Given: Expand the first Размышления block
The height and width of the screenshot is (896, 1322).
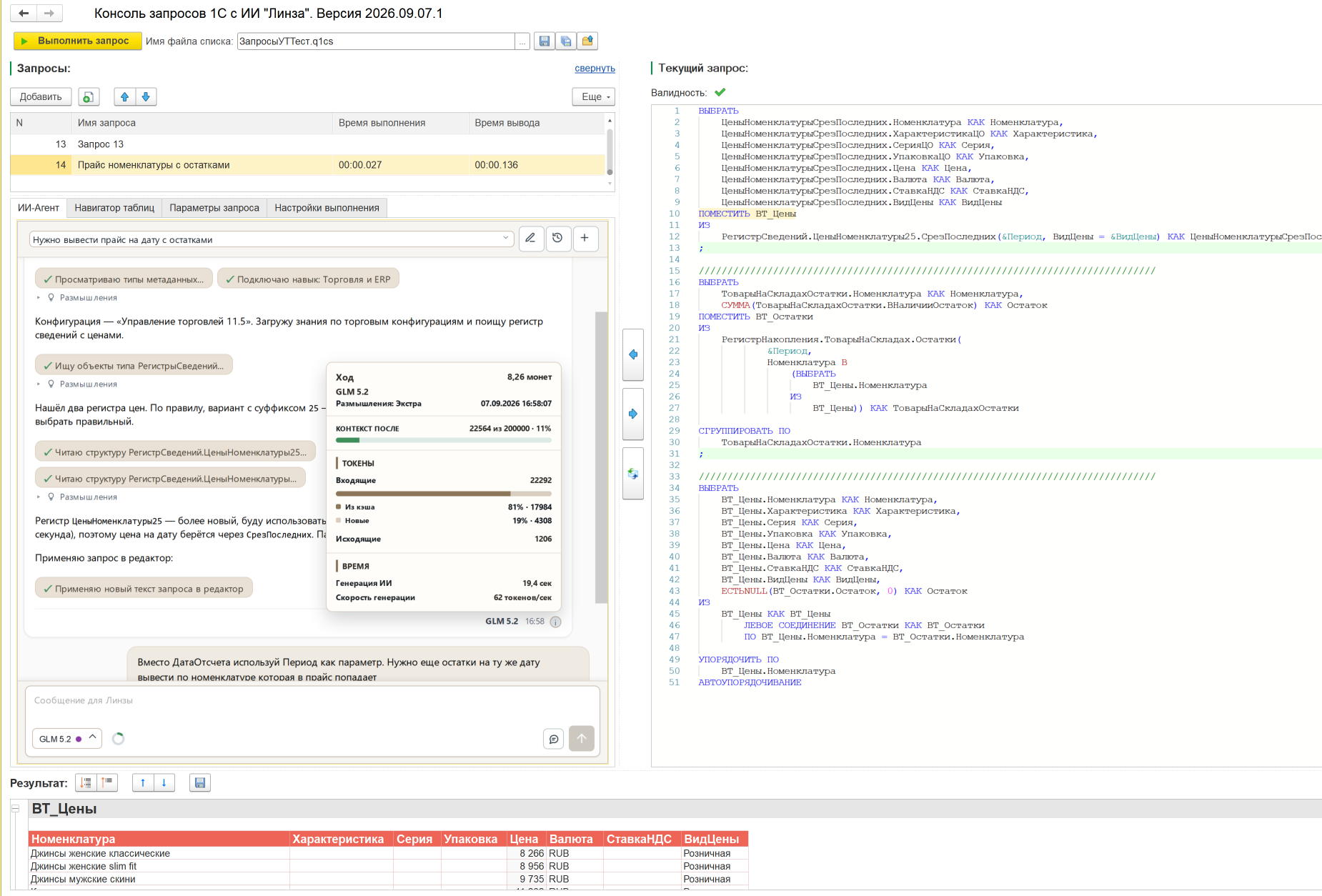Looking at the screenshot, I should (77, 298).
